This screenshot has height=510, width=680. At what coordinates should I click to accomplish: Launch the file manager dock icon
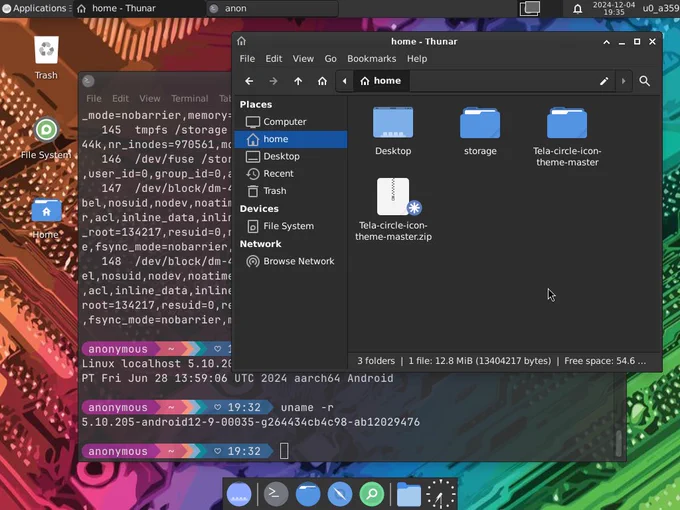308,494
